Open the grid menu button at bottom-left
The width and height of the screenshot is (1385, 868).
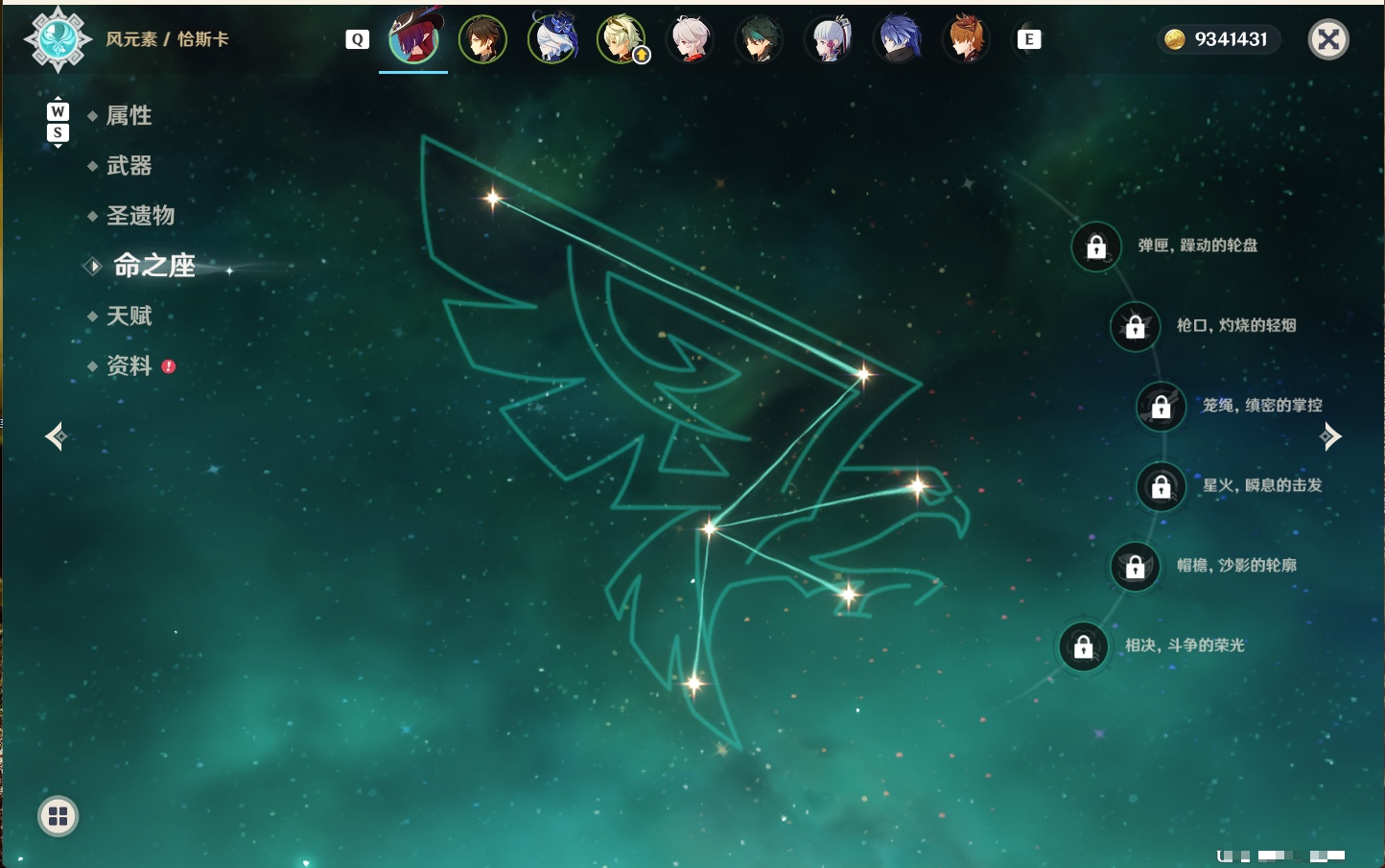point(58,816)
